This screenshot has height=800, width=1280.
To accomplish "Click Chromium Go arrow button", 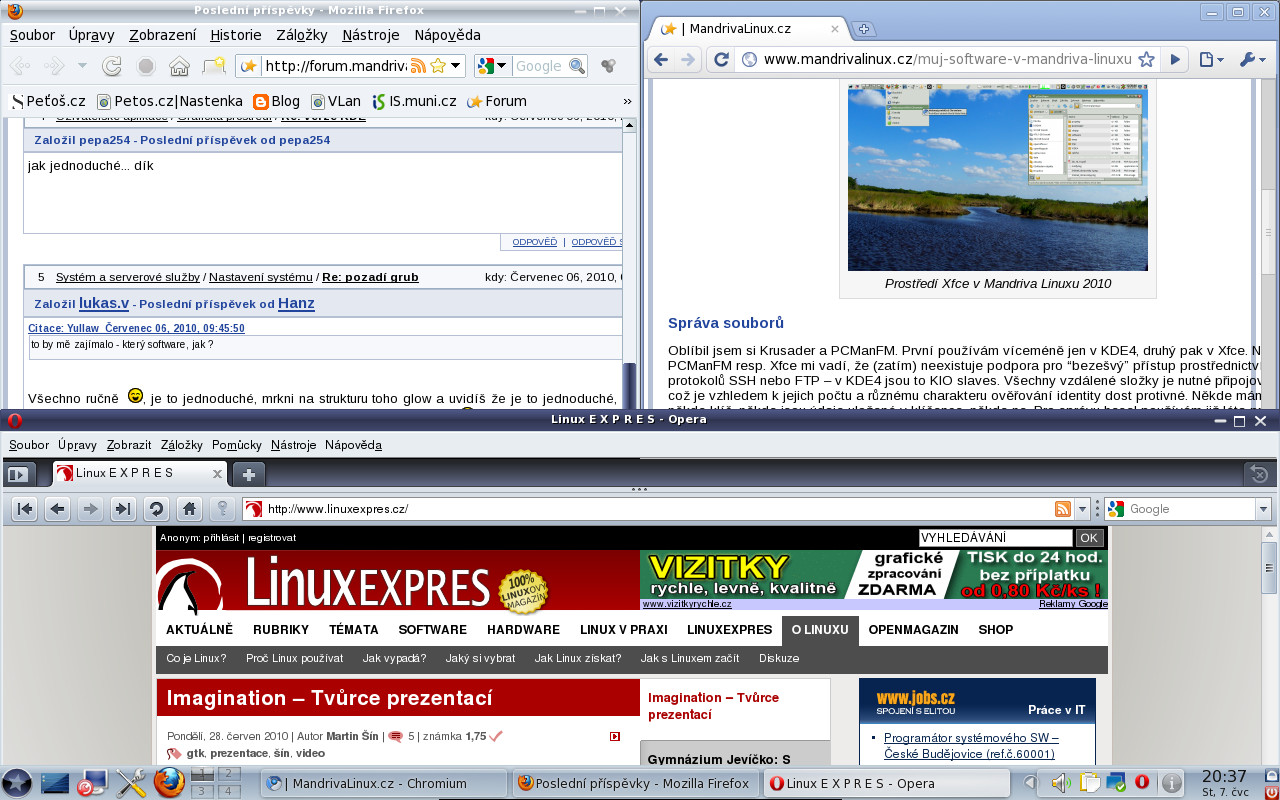I will click(1175, 59).
